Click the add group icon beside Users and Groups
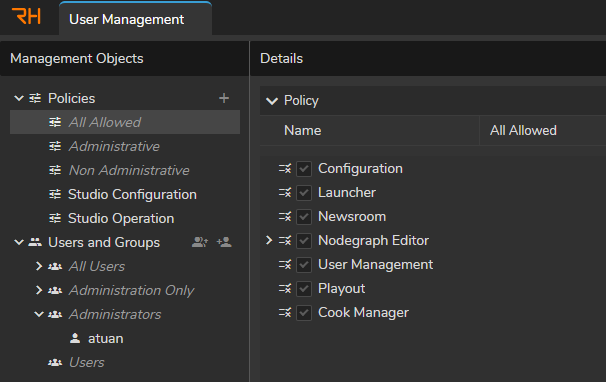The image size is (606, 382). pyautogui.click(x=200, y=242)
